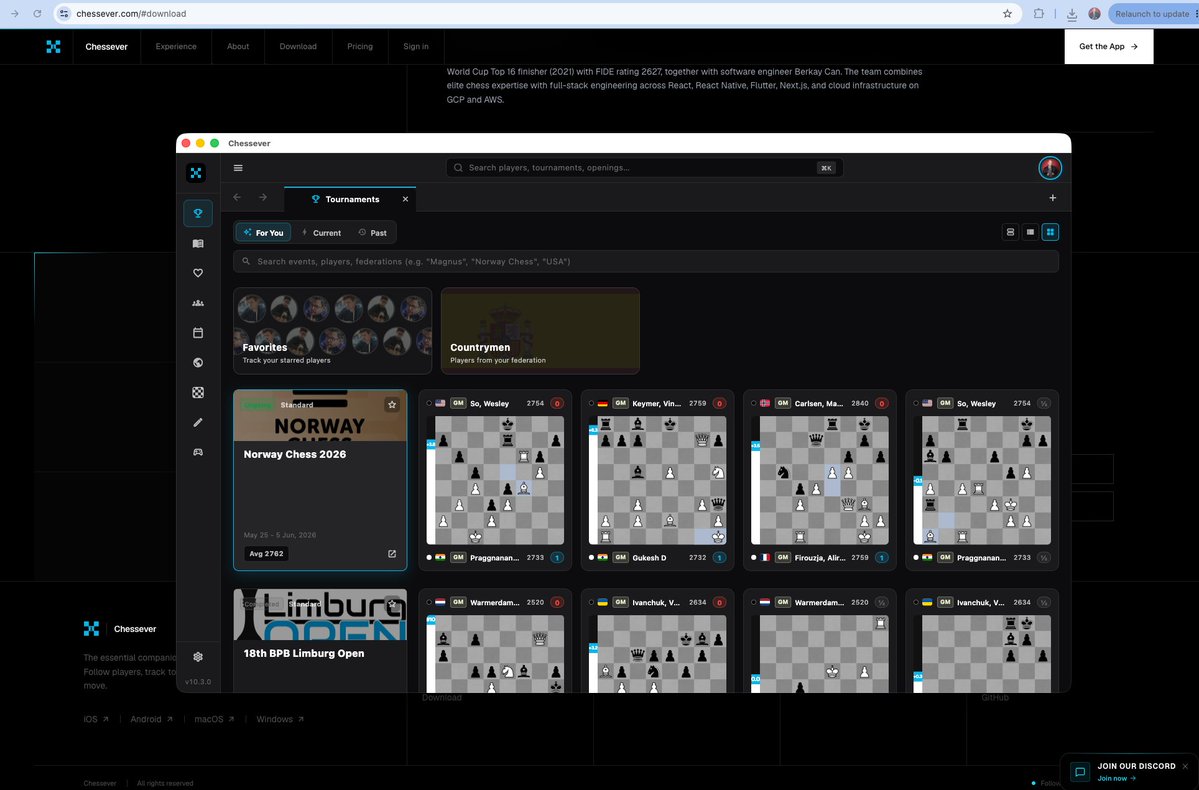This screenshot has width=1199, height=790.
Task: Select the Current tournaments filter
Action: pos(321,232)
